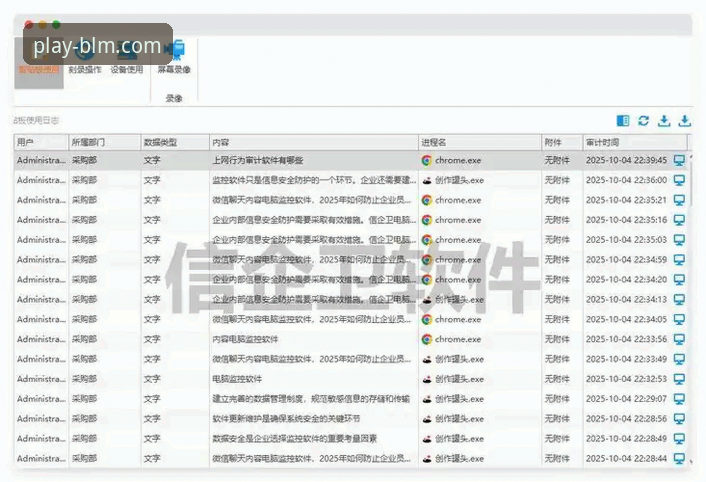
Task: Open monitor icon for 22:33:56 row
Action: point(679,339)
